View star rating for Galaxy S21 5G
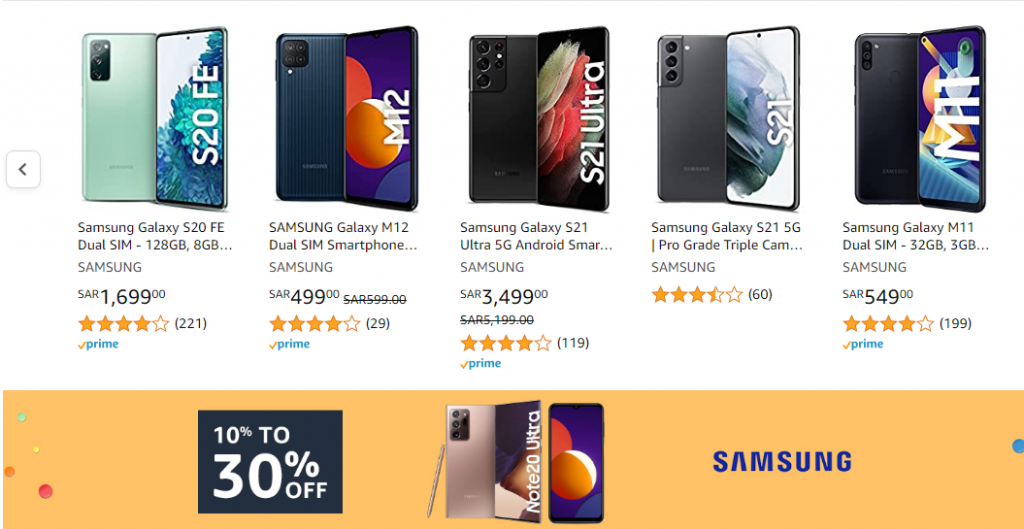The width and height of the screenshot is (1024, 529). [x=697, y=295]
